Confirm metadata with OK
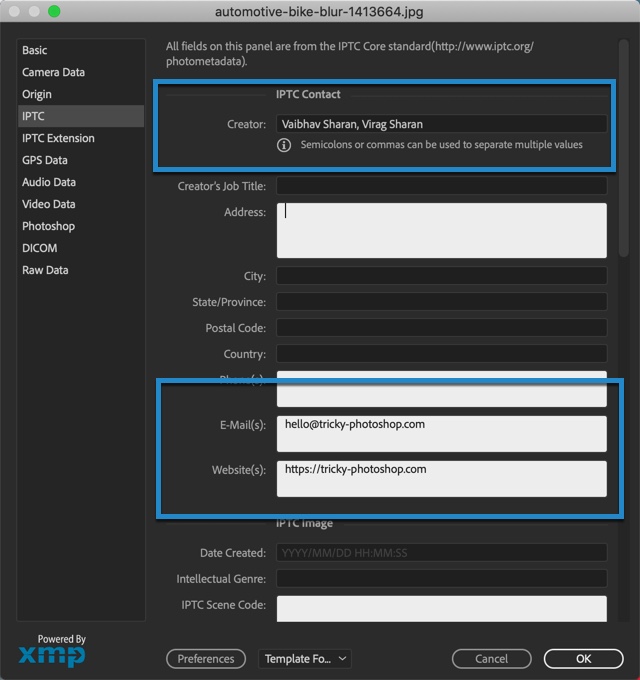 (x=584, y=659)
